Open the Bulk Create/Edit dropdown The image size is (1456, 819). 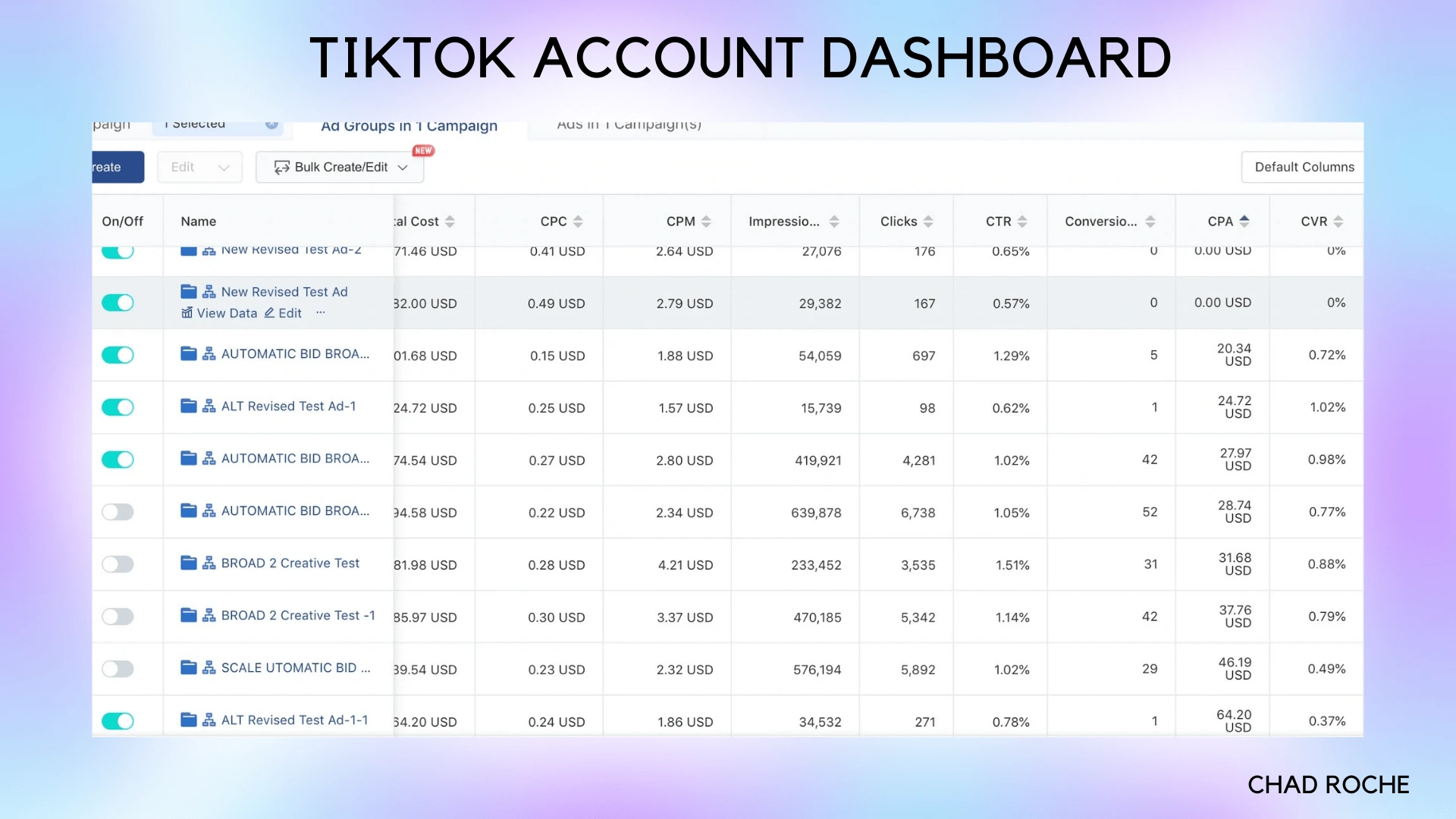[340, 167]
